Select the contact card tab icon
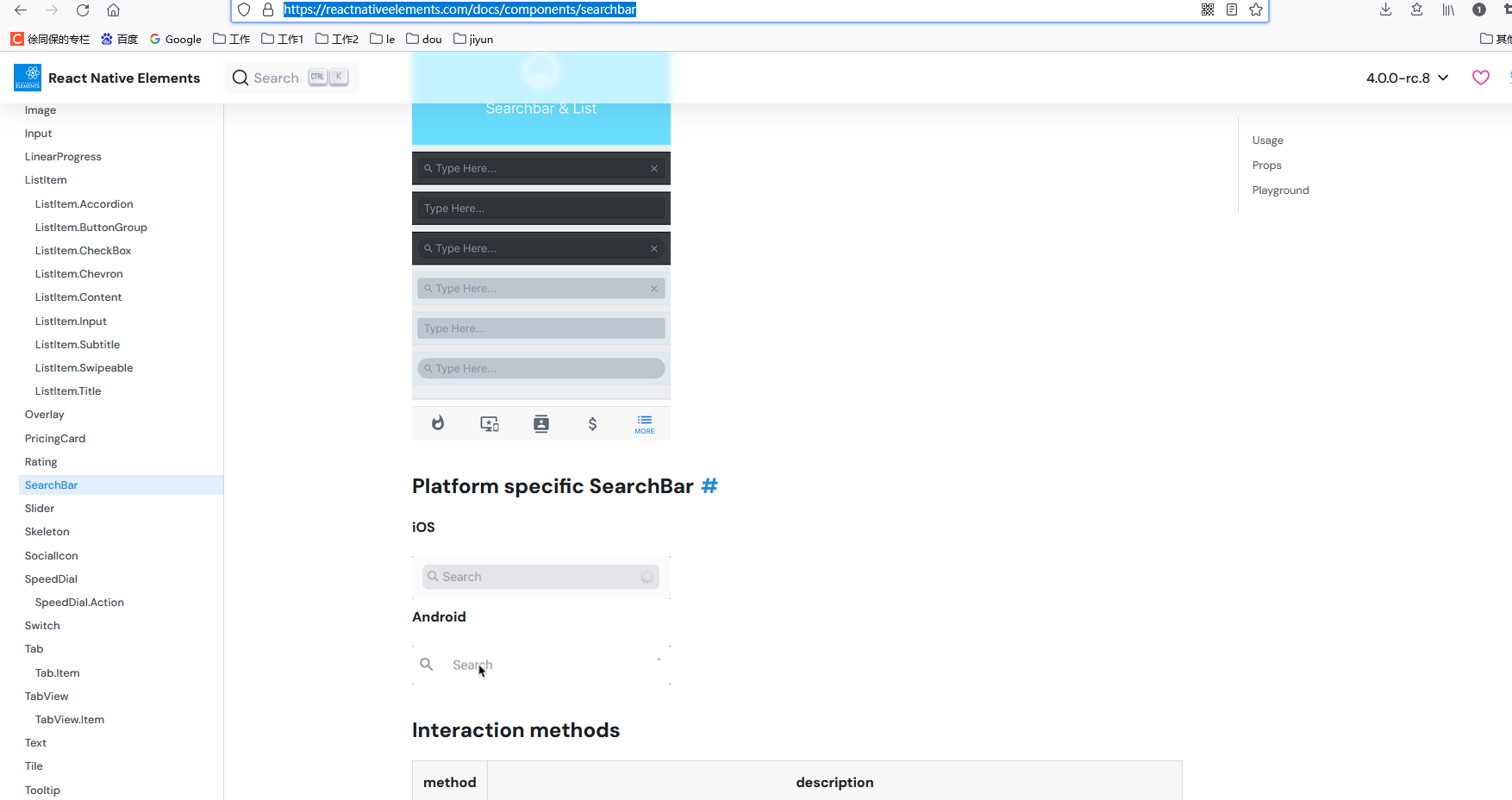This screenshot has width=1512, height=800. coord(541,423)
